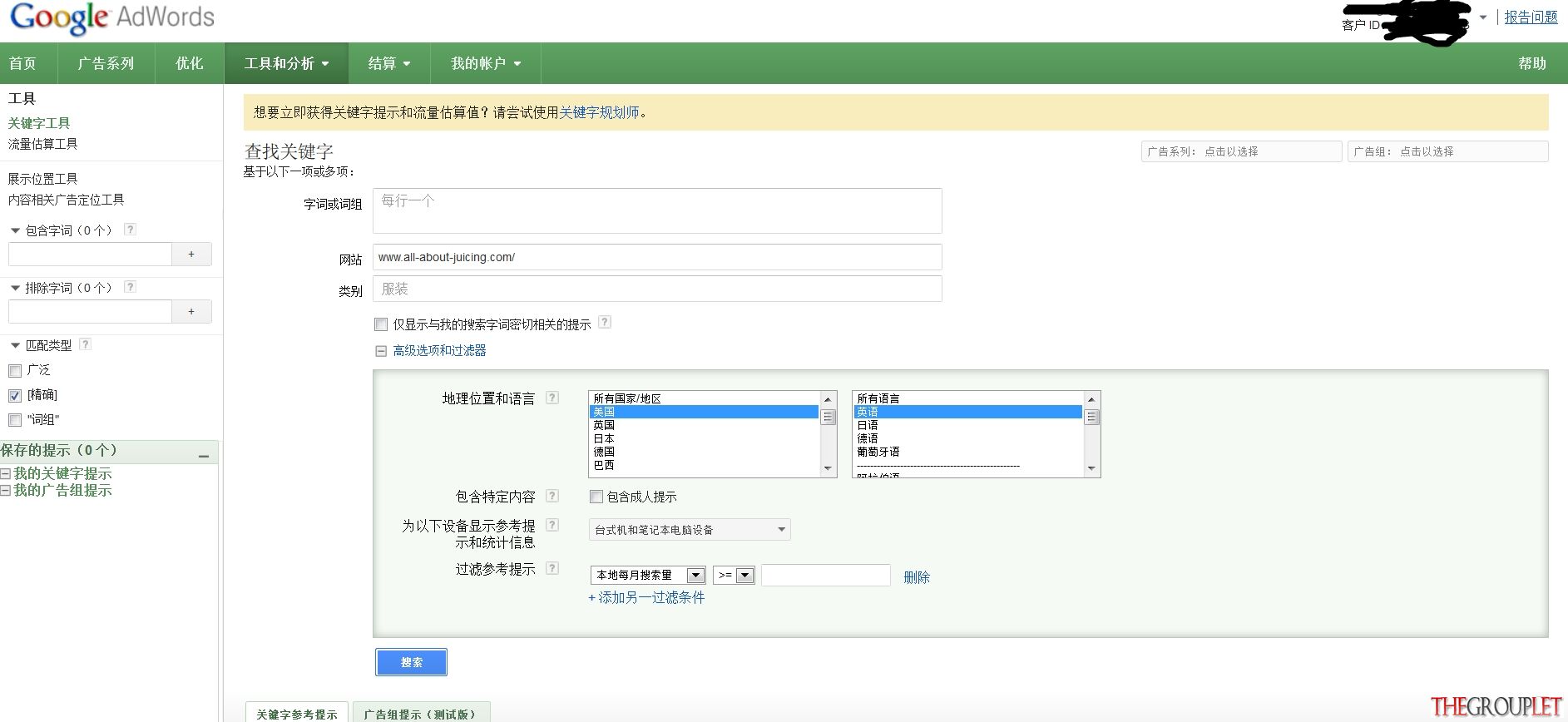1568x722 pixels.
Task: Open the 关键字规划师 link
Action: pyautogui.click(x=599, y=112)
